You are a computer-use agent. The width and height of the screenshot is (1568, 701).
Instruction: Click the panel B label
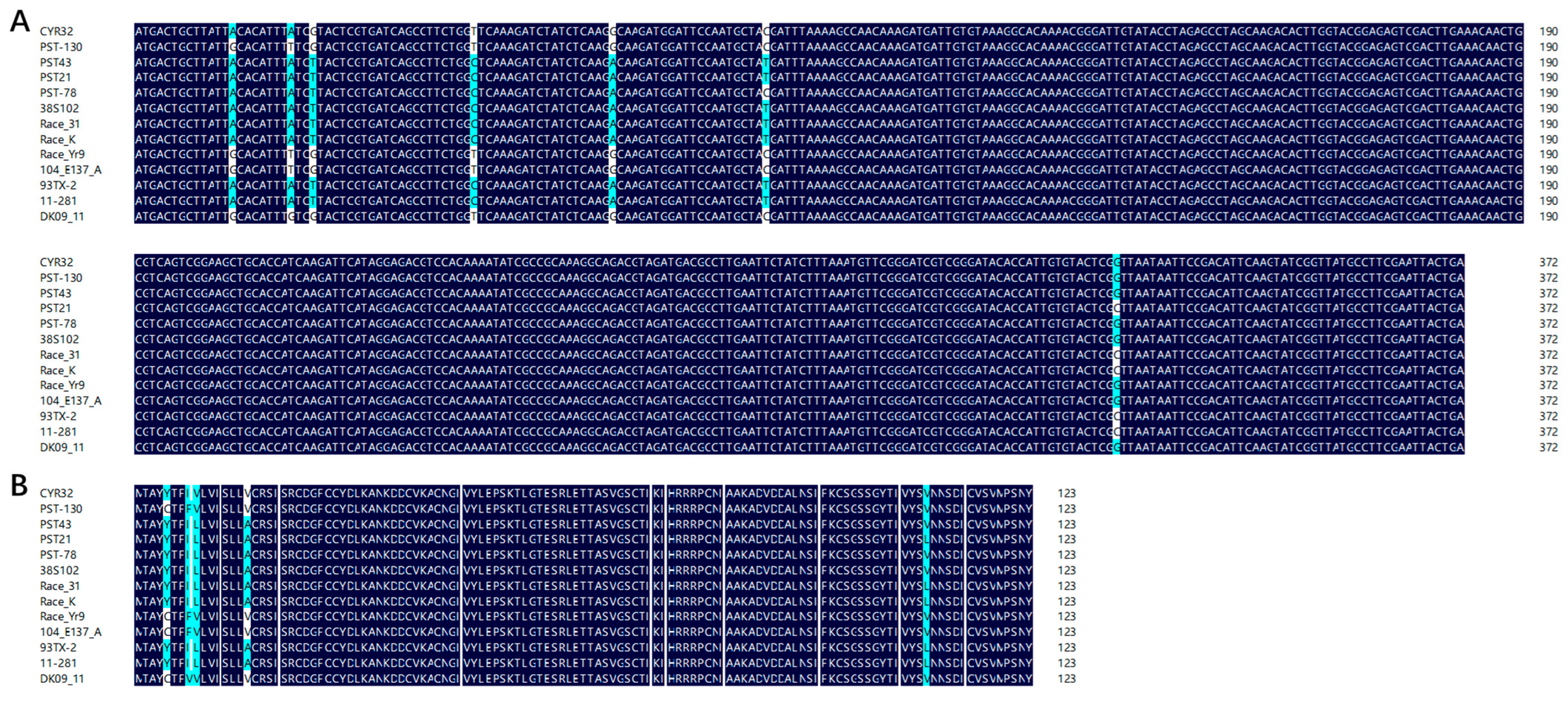click(19, 485)
